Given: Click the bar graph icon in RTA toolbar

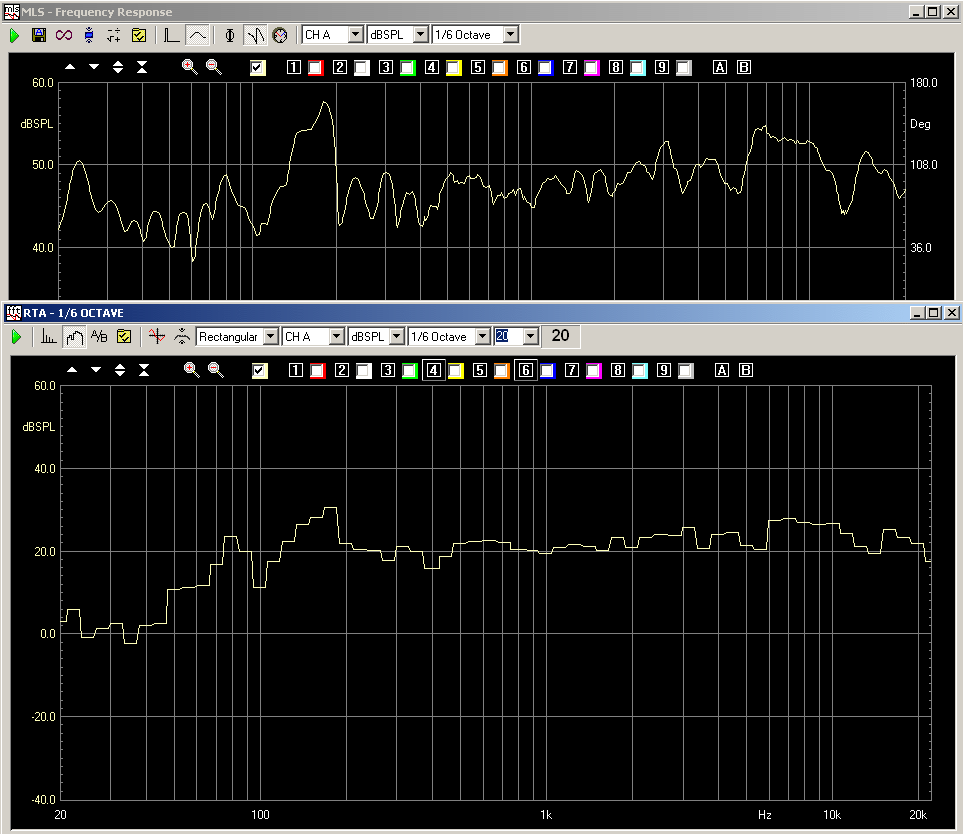Looking at the screenshot, I should [49, 337].
